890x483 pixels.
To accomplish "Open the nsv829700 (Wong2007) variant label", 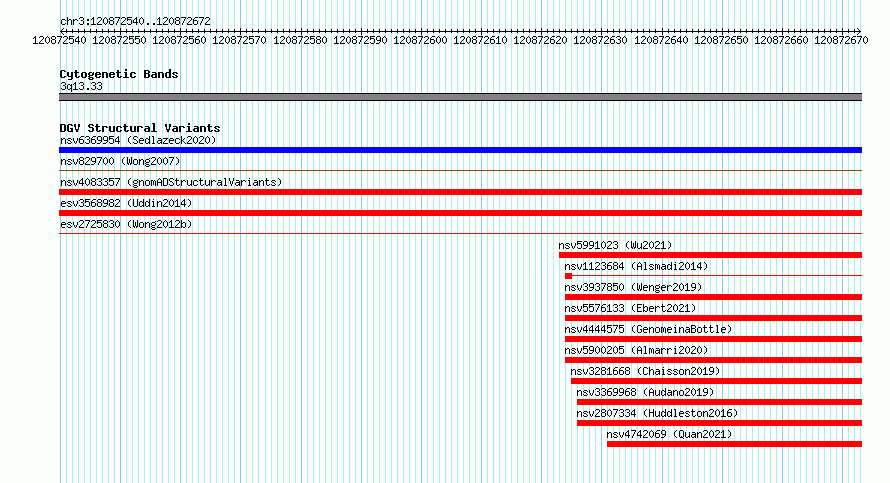I will pos(120,161).
